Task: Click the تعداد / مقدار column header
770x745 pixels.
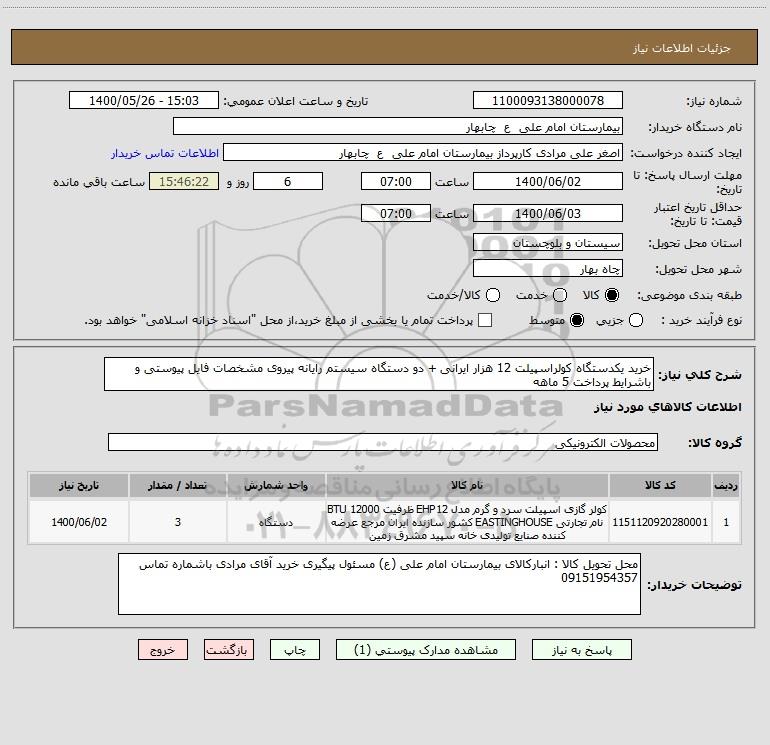Action: click(x=178, y=485)
